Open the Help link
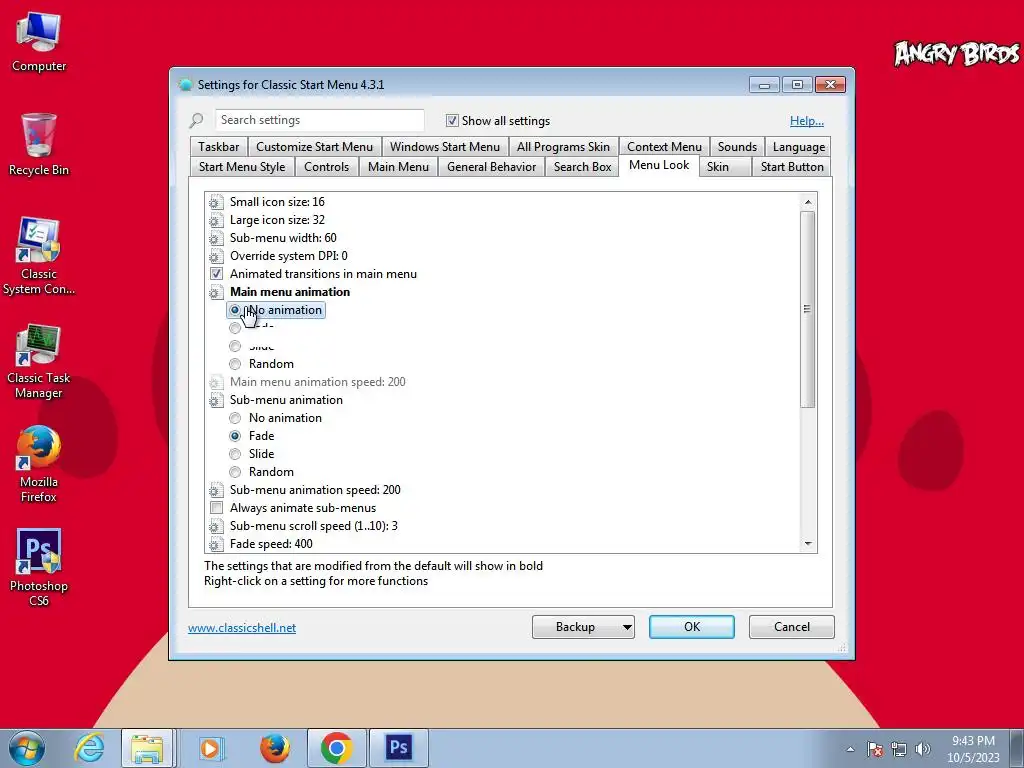 [x=807, y=121]
